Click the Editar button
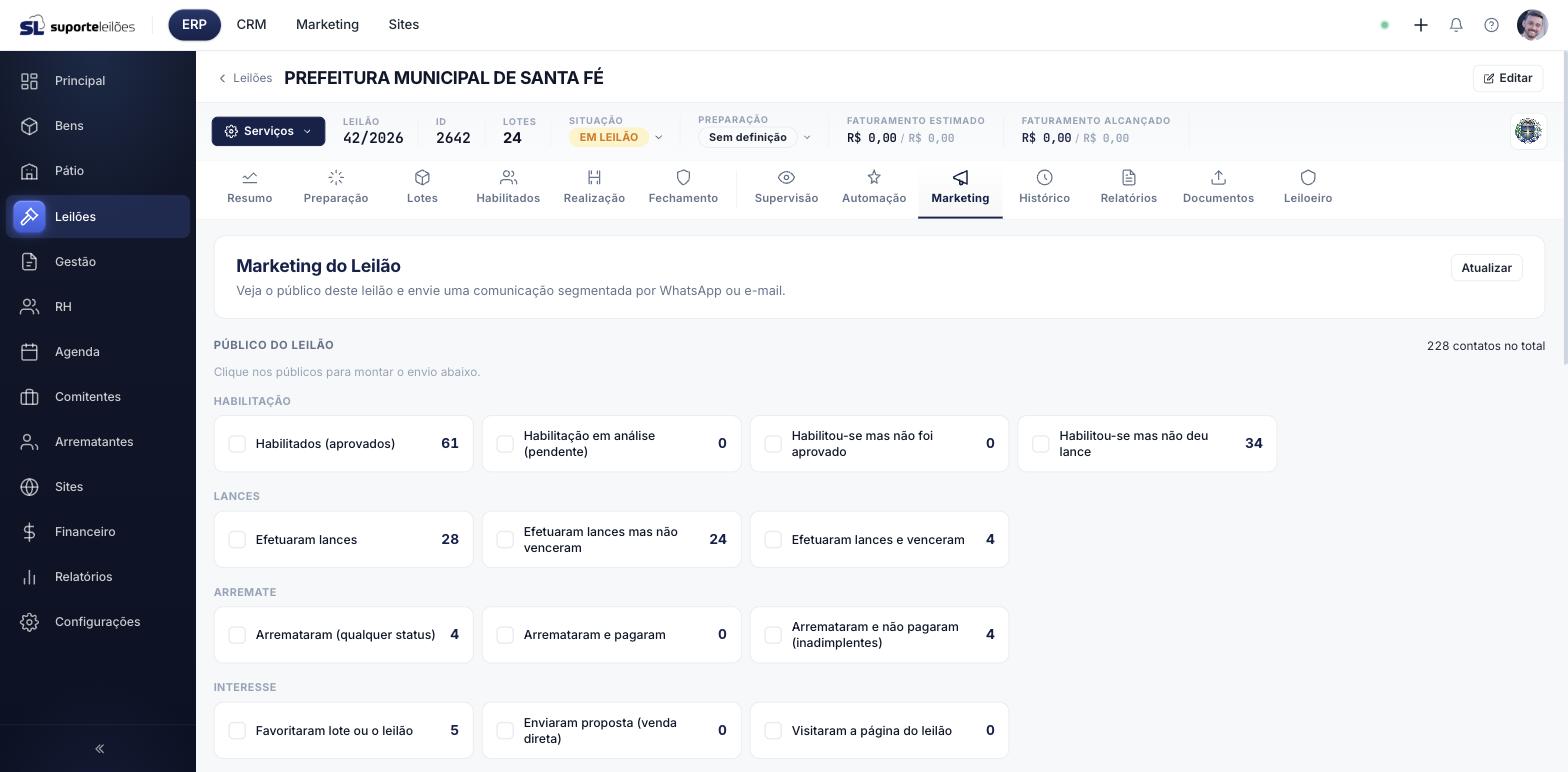 (1508, 78)
